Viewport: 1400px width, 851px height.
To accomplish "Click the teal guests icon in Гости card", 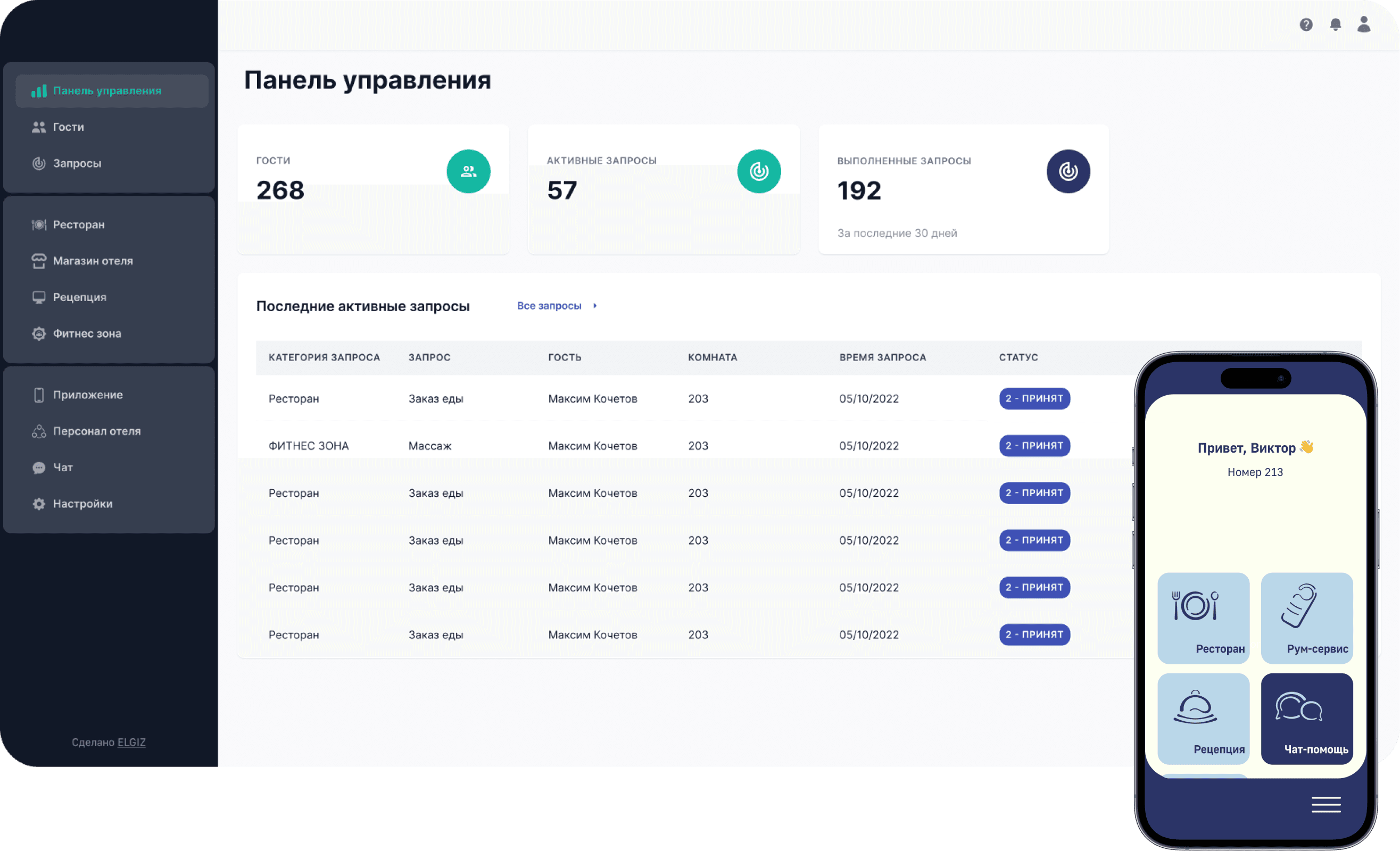I will (468, 171).
